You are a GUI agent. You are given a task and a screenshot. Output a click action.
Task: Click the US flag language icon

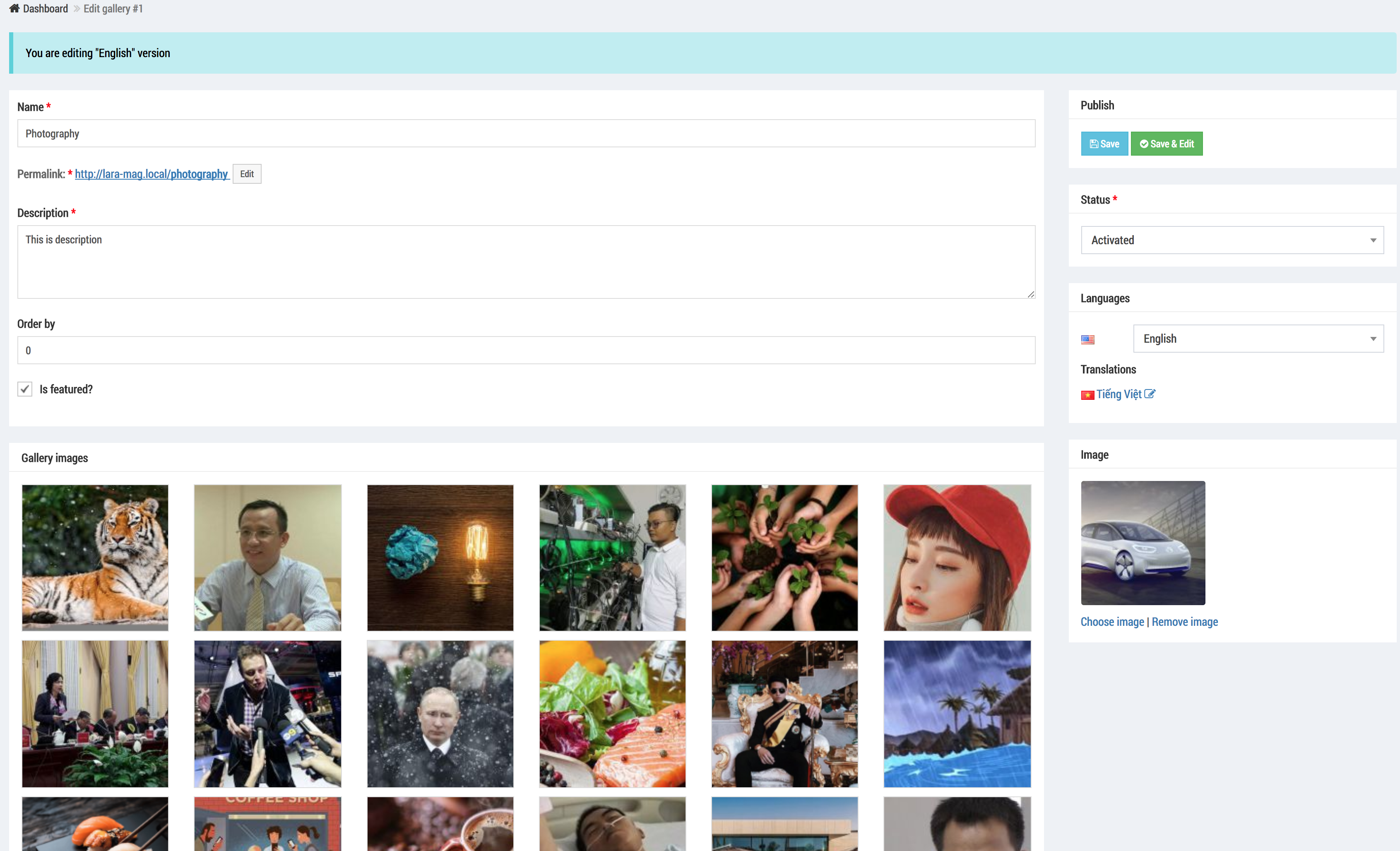[1087, 340]
